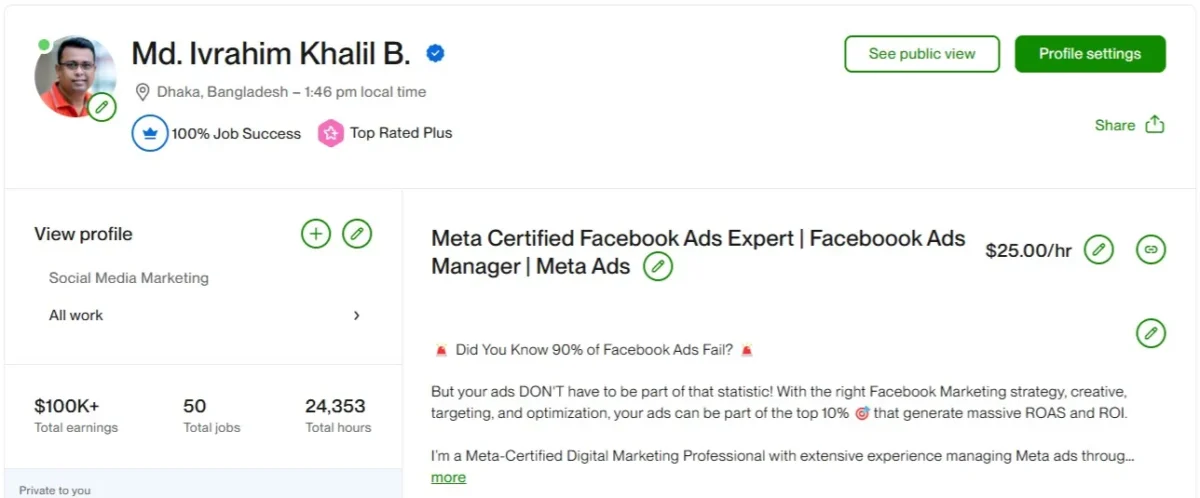Add a new specialized profile plus icon
Screen dimensions: 1200x498
pos(316,234)
